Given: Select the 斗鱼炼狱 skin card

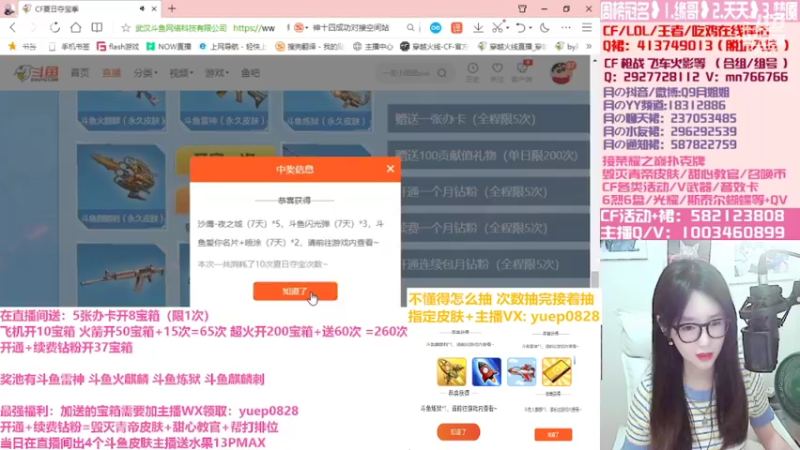Looking at the screenshot, I should 327,111.
